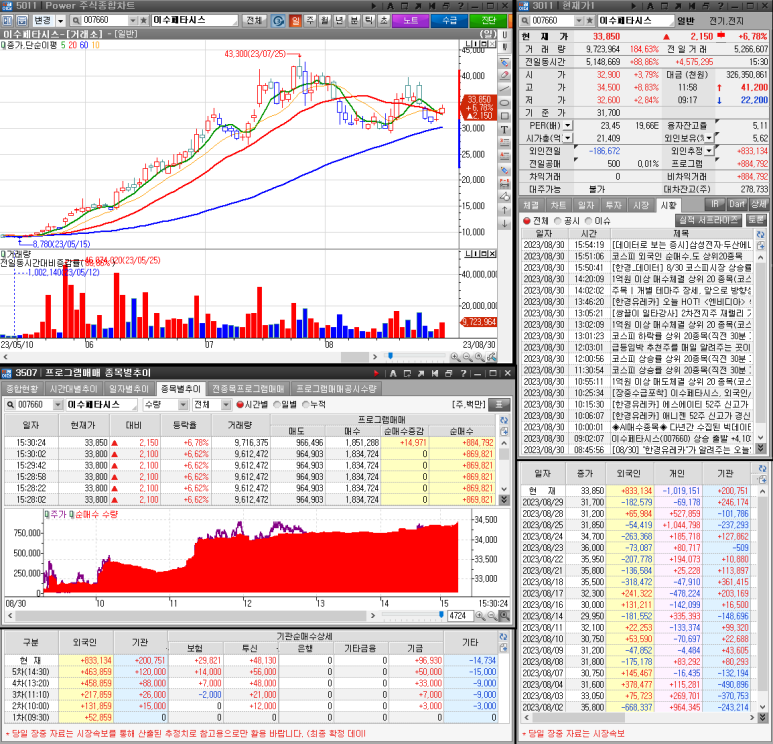Select the trend line tool in chart sidebar
Image resolution: width=773 pixels, height=744 pixels.
pos(504,89)
